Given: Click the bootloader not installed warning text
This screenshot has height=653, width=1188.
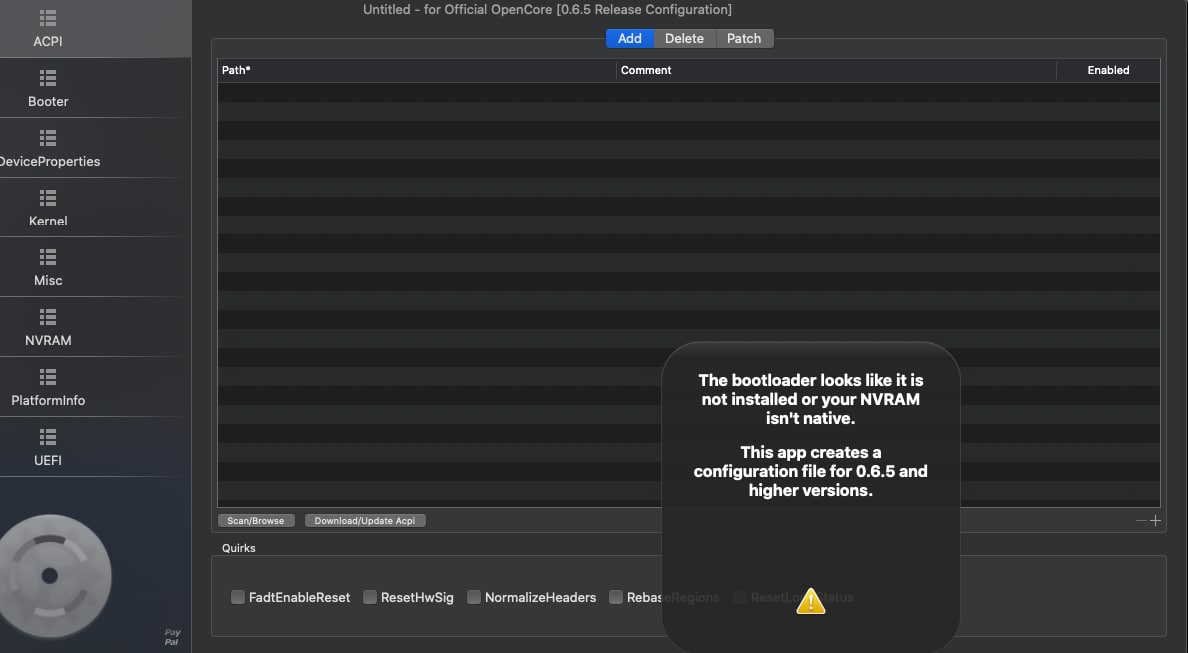Looking at the screenshot, I should tap(811, 399).
